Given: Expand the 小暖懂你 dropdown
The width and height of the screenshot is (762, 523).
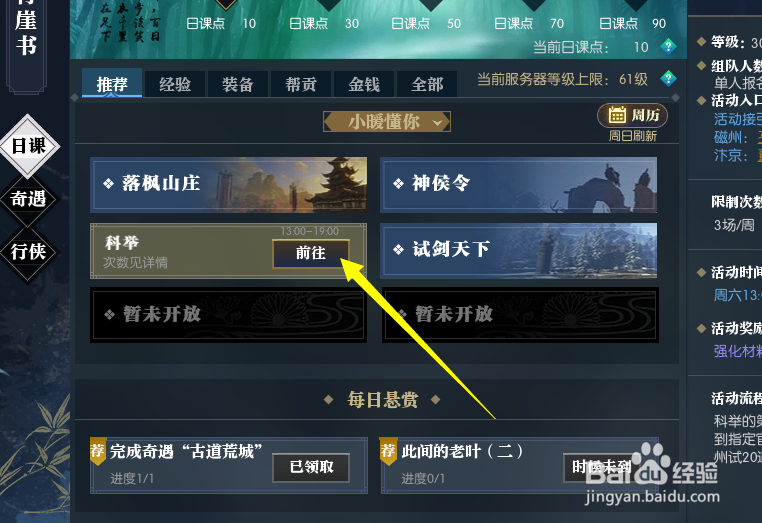Looking at the screenshot, I should tap(387, 122).
